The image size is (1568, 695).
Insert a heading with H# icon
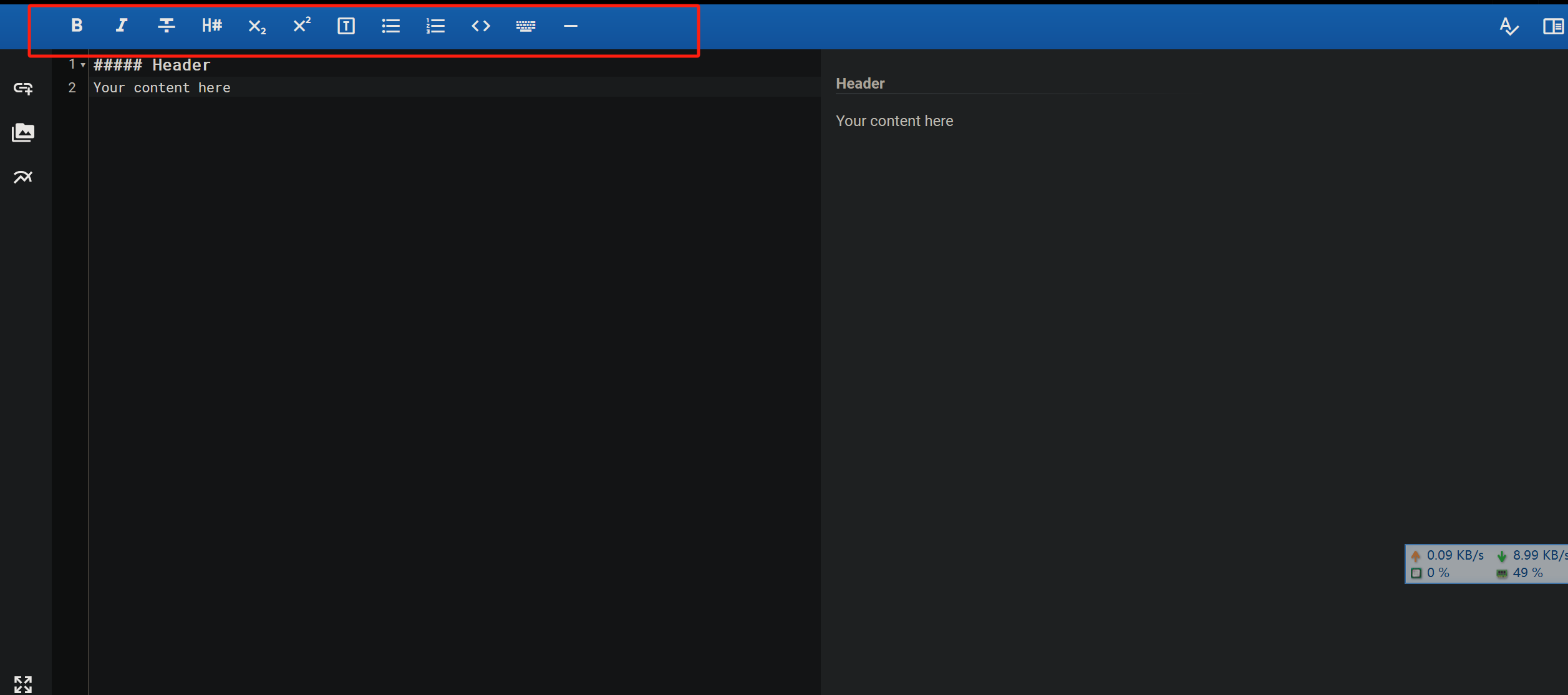coord(211,26)
